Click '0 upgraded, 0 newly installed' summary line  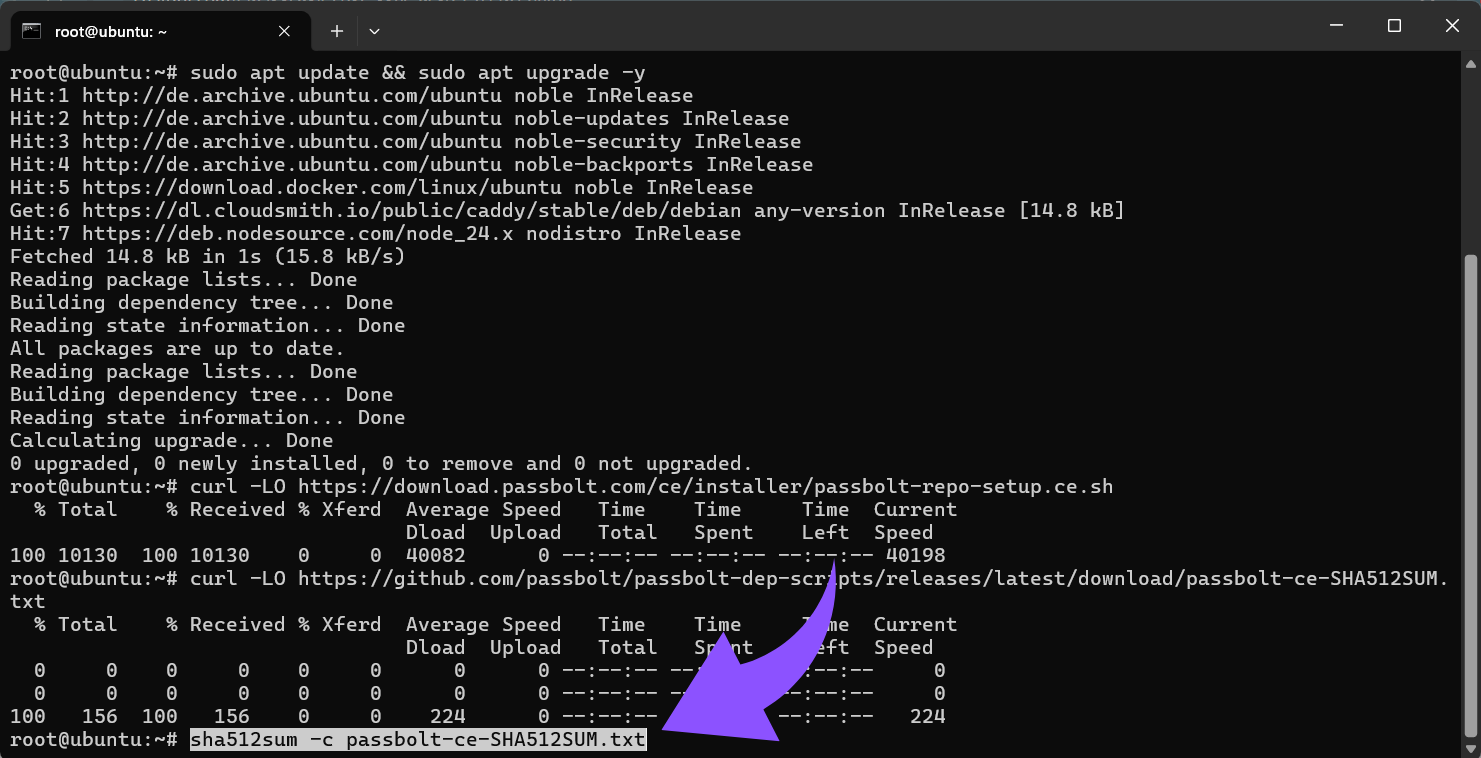point(381,463)
